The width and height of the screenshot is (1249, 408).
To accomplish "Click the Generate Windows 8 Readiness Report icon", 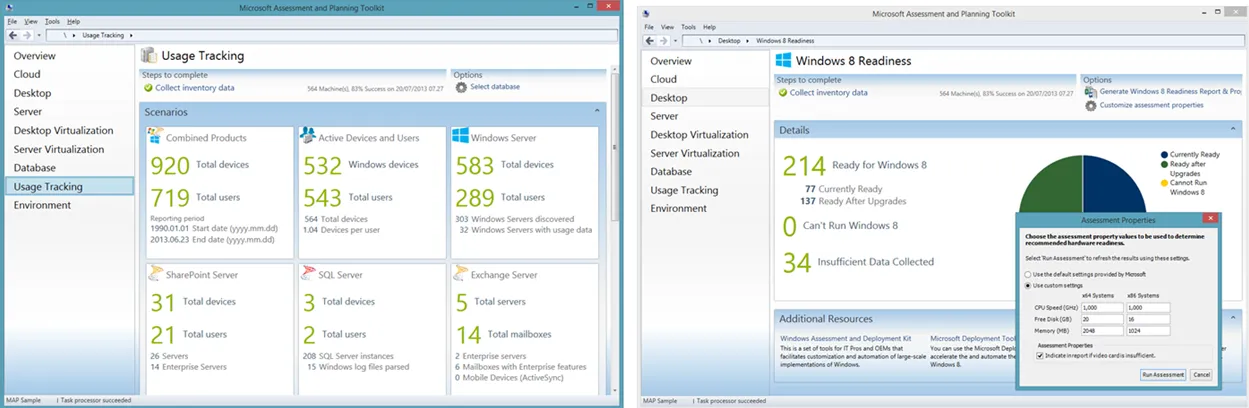I will 1091,91.
